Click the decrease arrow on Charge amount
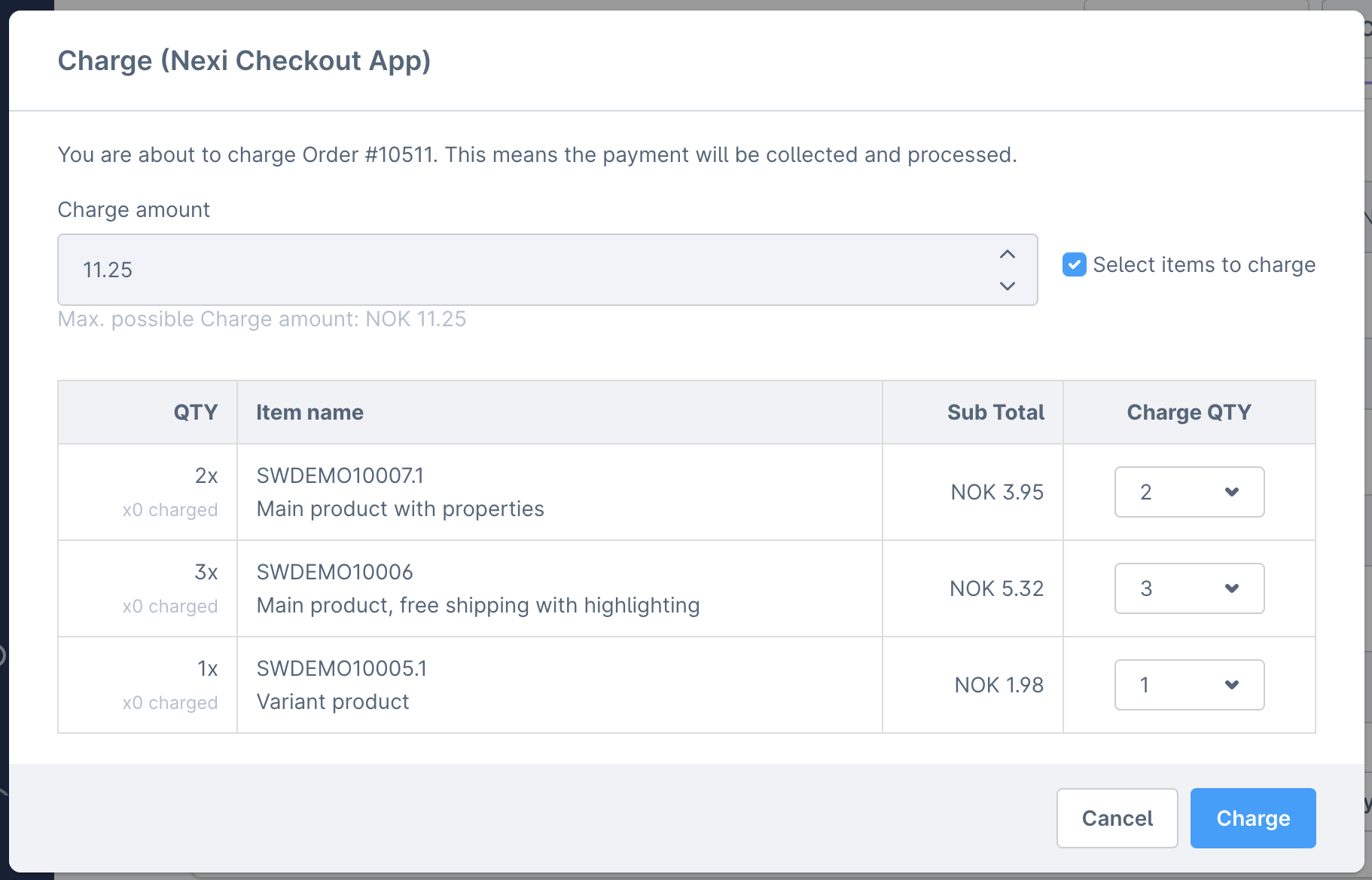The image size is (1372, 880). point(1007,286)
